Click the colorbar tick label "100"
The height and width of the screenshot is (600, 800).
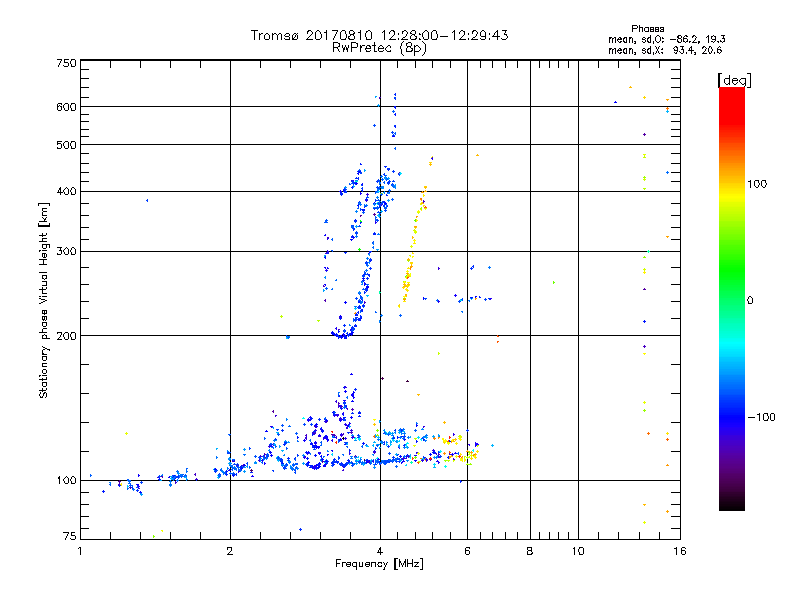click(x=757, y=184)
